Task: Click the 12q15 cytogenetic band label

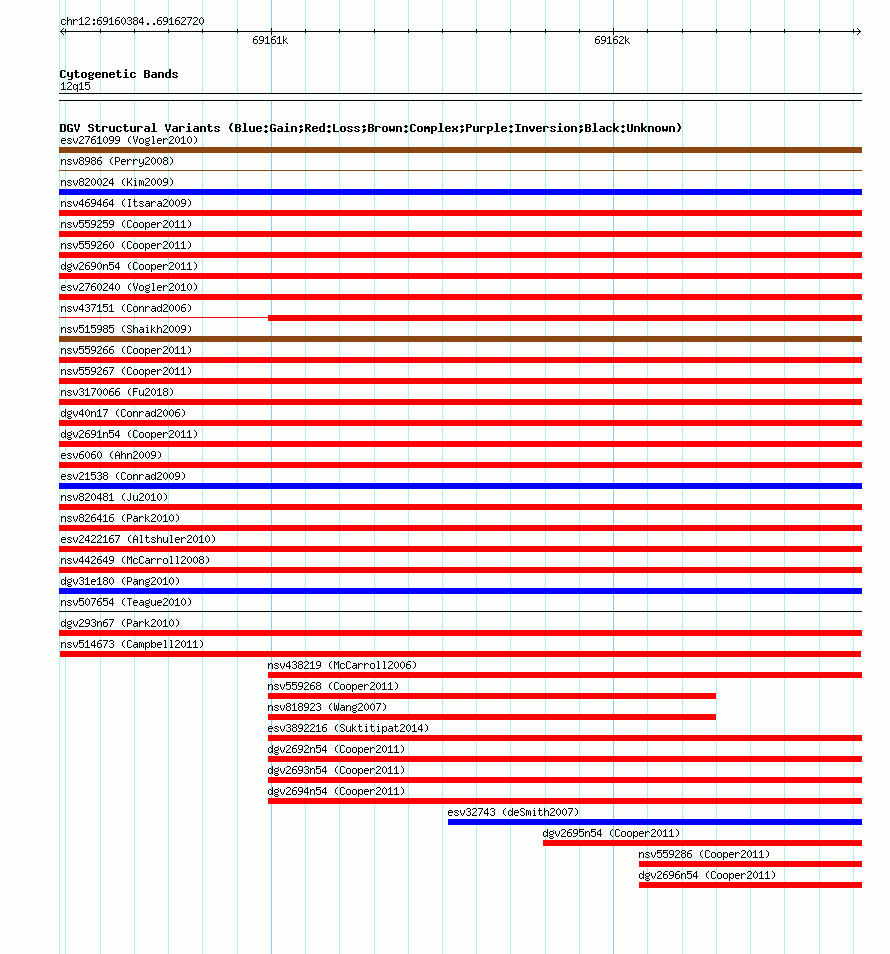Action: click(75, 86)
